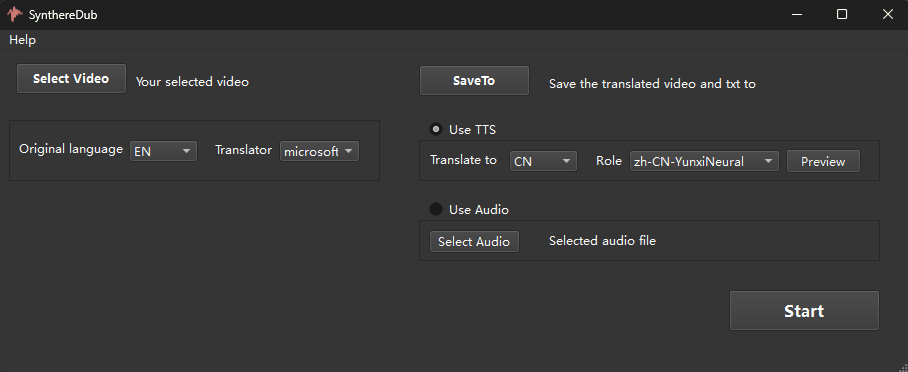Open the Translator microsoft dropdown
This screenshot has width=908, height=372.
(319, 151)
